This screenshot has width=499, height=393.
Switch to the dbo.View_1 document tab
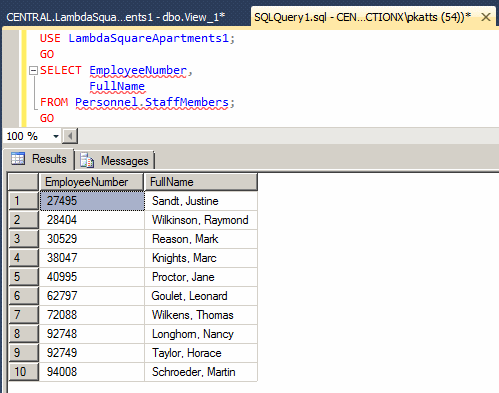point(116,17)
